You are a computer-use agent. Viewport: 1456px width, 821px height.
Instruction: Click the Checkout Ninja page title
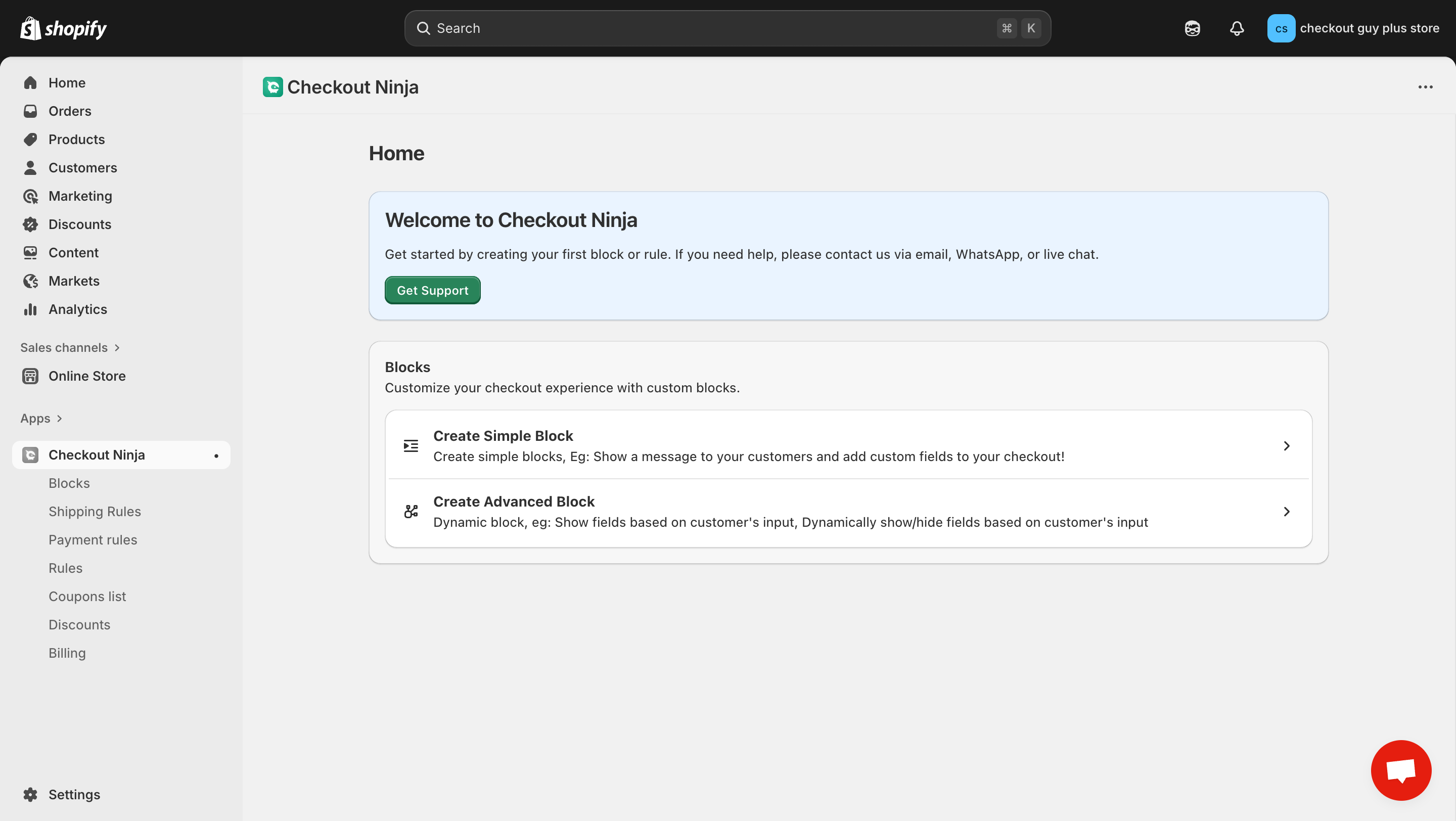click(353, 87)
